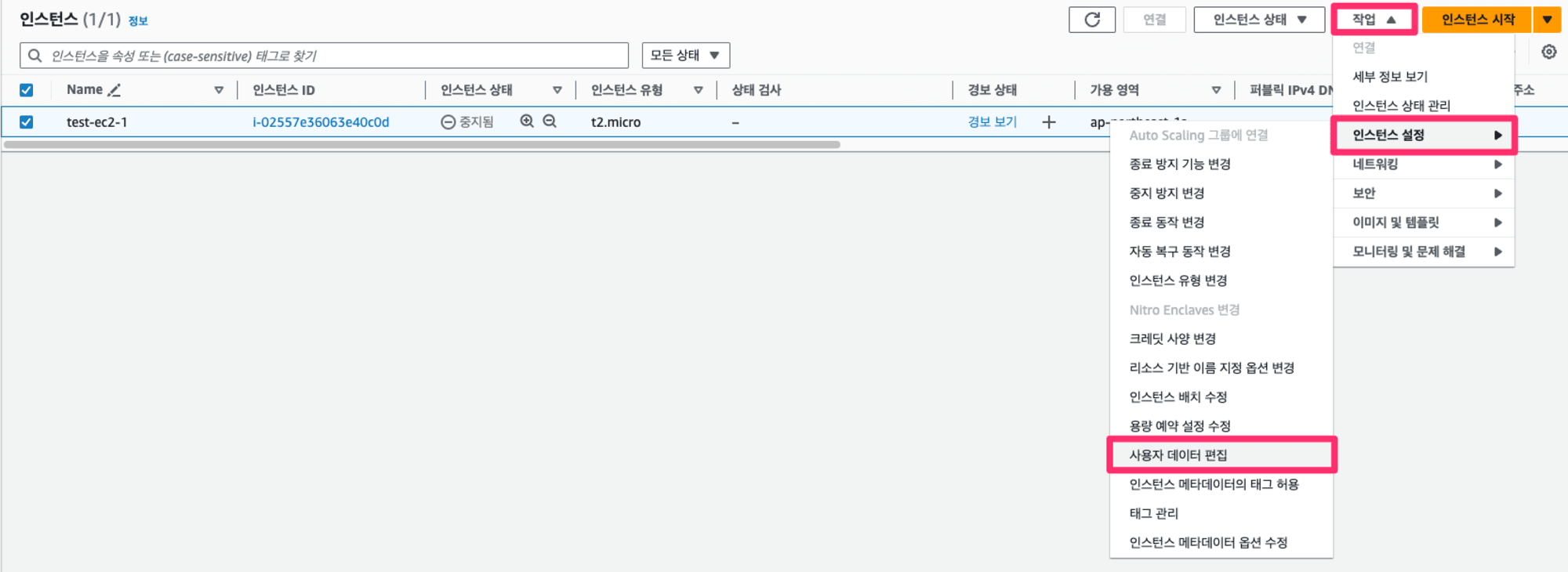Image resolution: width=1568 pixels, height=572 pixels.
Task: Open the 인스턴스 상태 dropdown button
Action: click(1259, 20)
